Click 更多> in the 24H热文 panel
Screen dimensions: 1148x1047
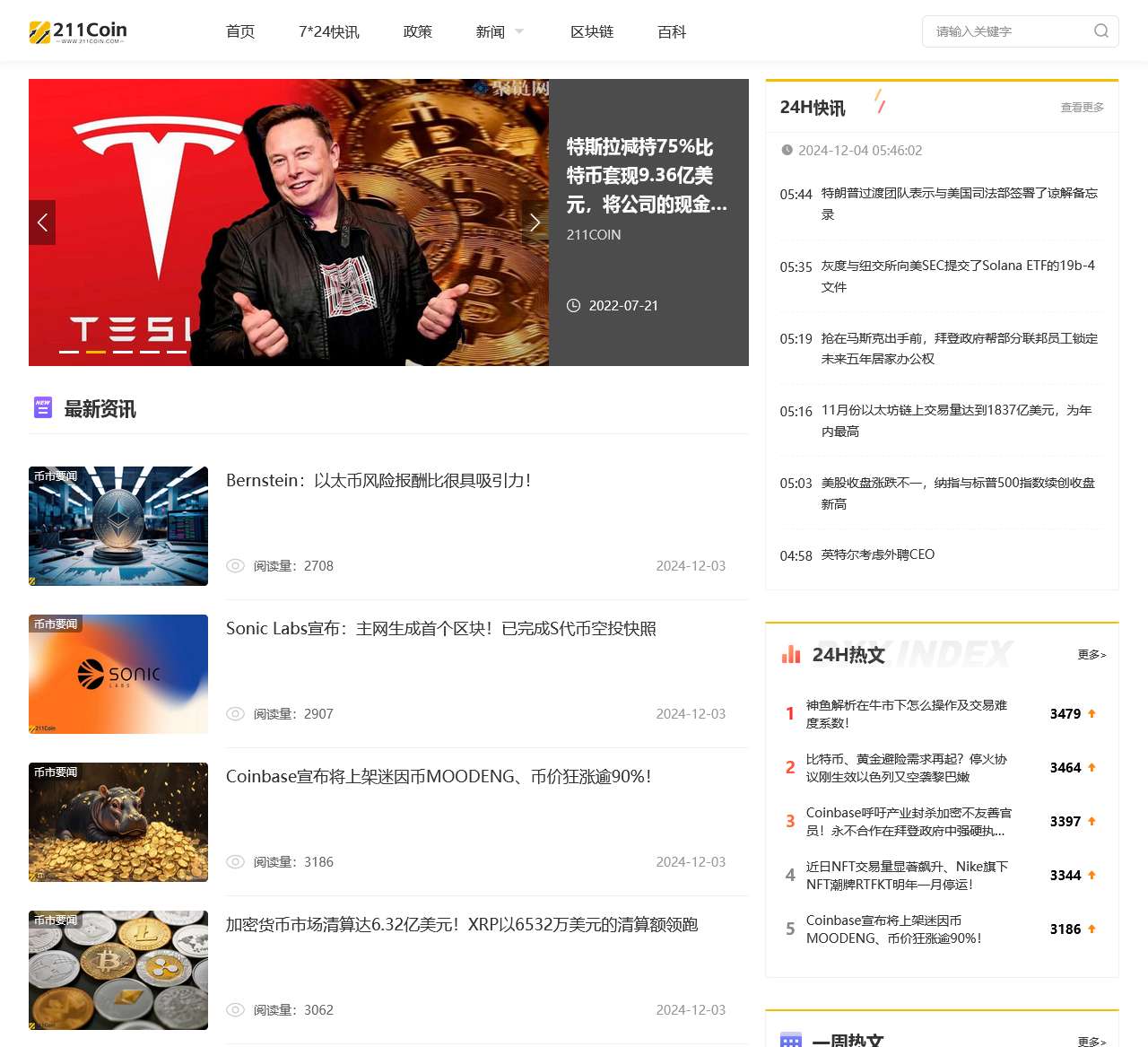pos(1091,655)
